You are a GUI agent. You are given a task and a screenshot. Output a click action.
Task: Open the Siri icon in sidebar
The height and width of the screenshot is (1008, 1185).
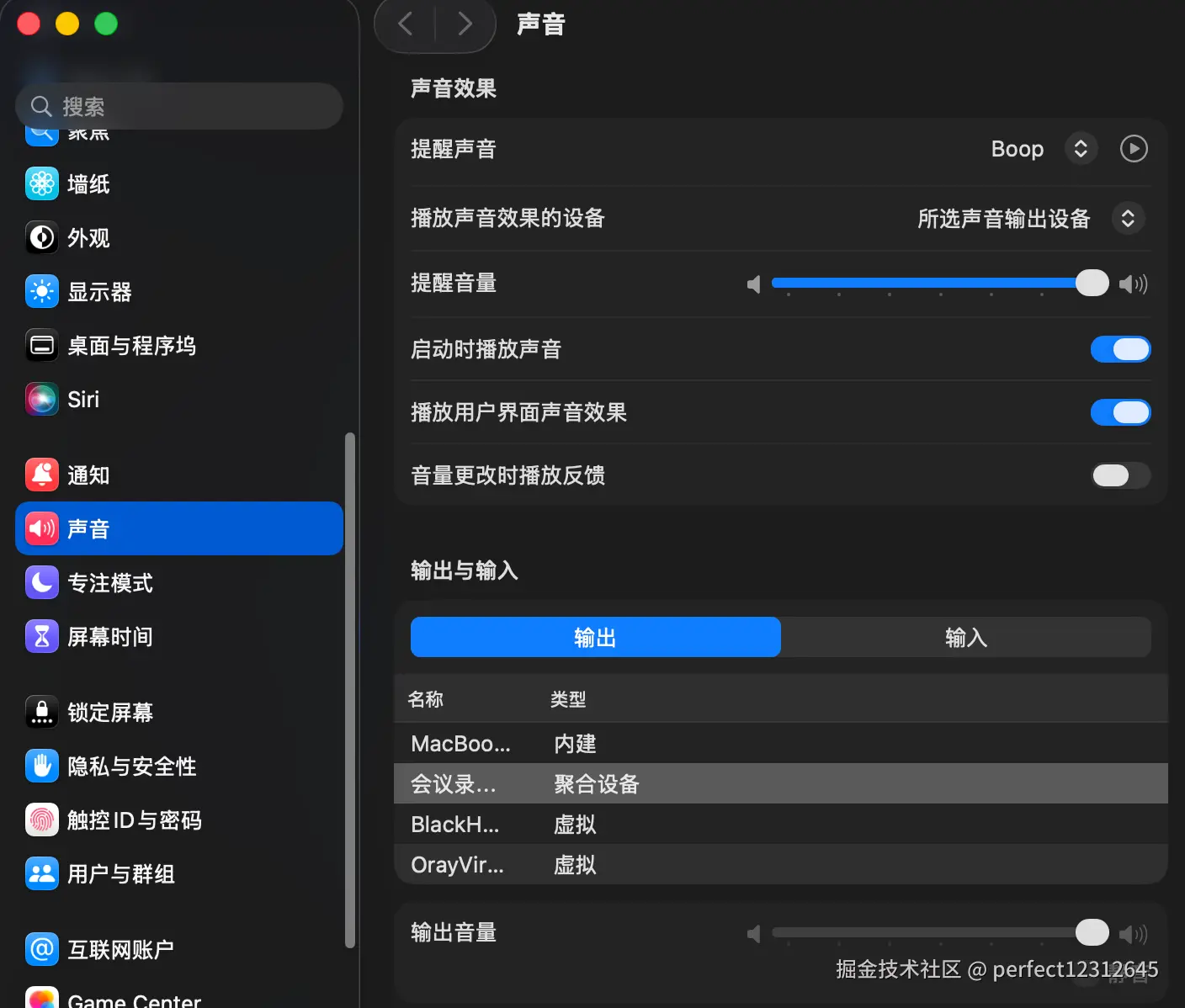[42, 399]
